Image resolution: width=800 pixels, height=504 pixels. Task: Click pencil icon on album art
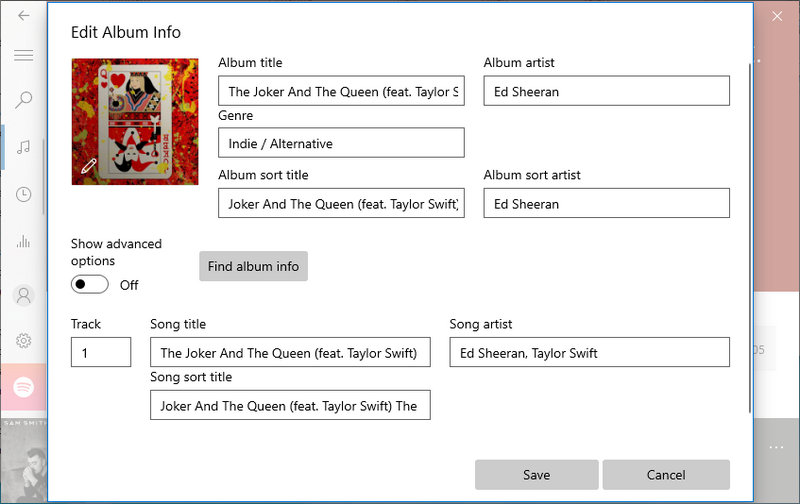point(89,166)
